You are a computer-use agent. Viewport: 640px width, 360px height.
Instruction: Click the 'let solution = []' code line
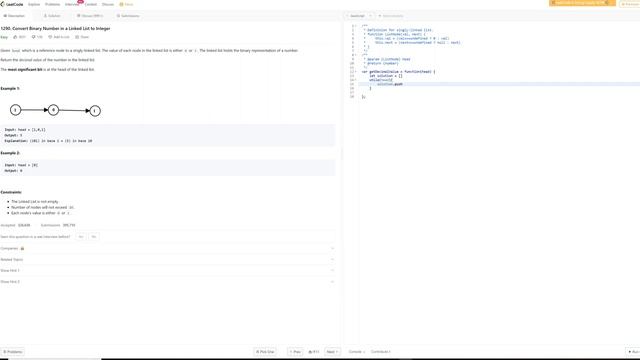coord(386,76)
